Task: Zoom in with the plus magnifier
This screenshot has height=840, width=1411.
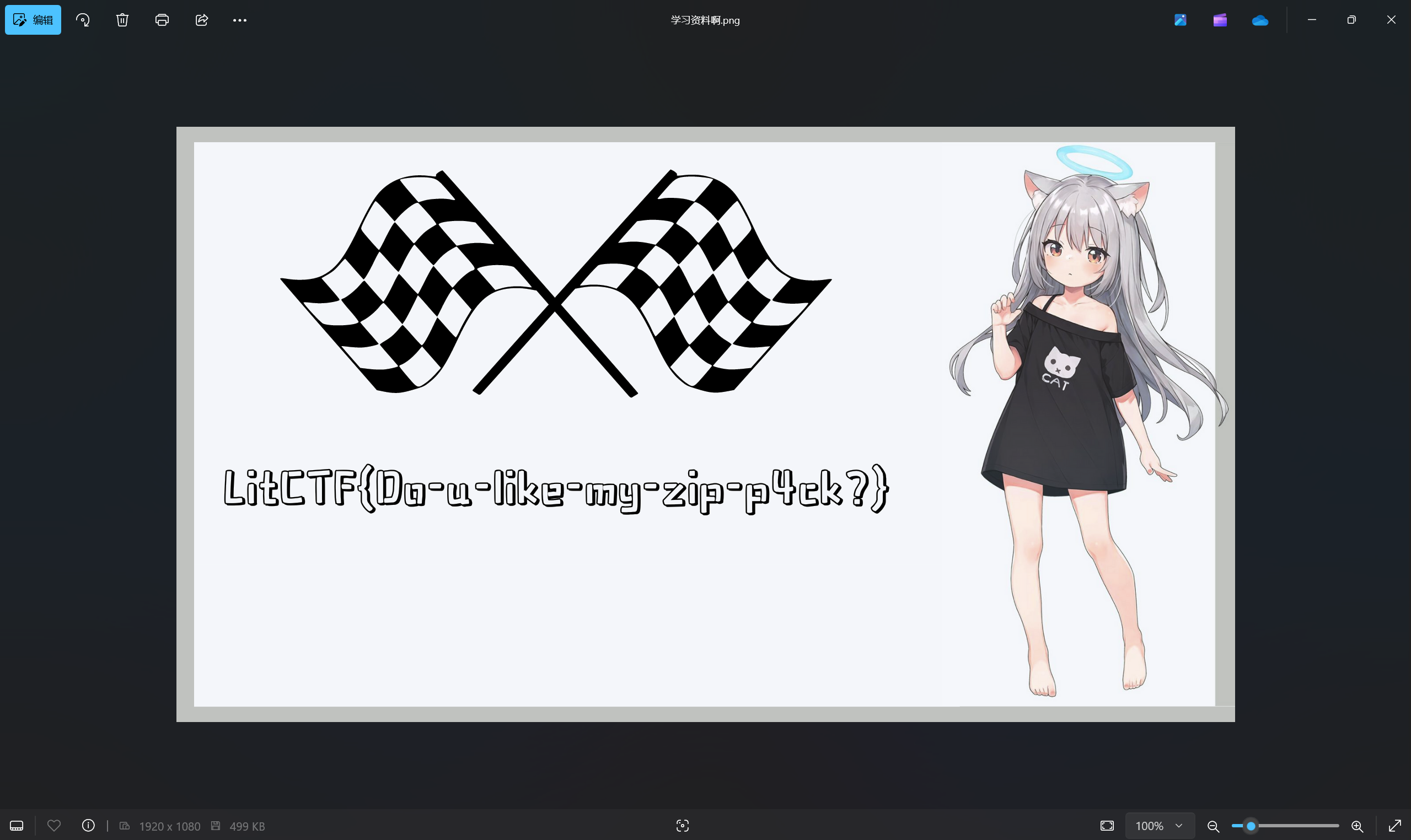Action: [x=1357, y=826]
